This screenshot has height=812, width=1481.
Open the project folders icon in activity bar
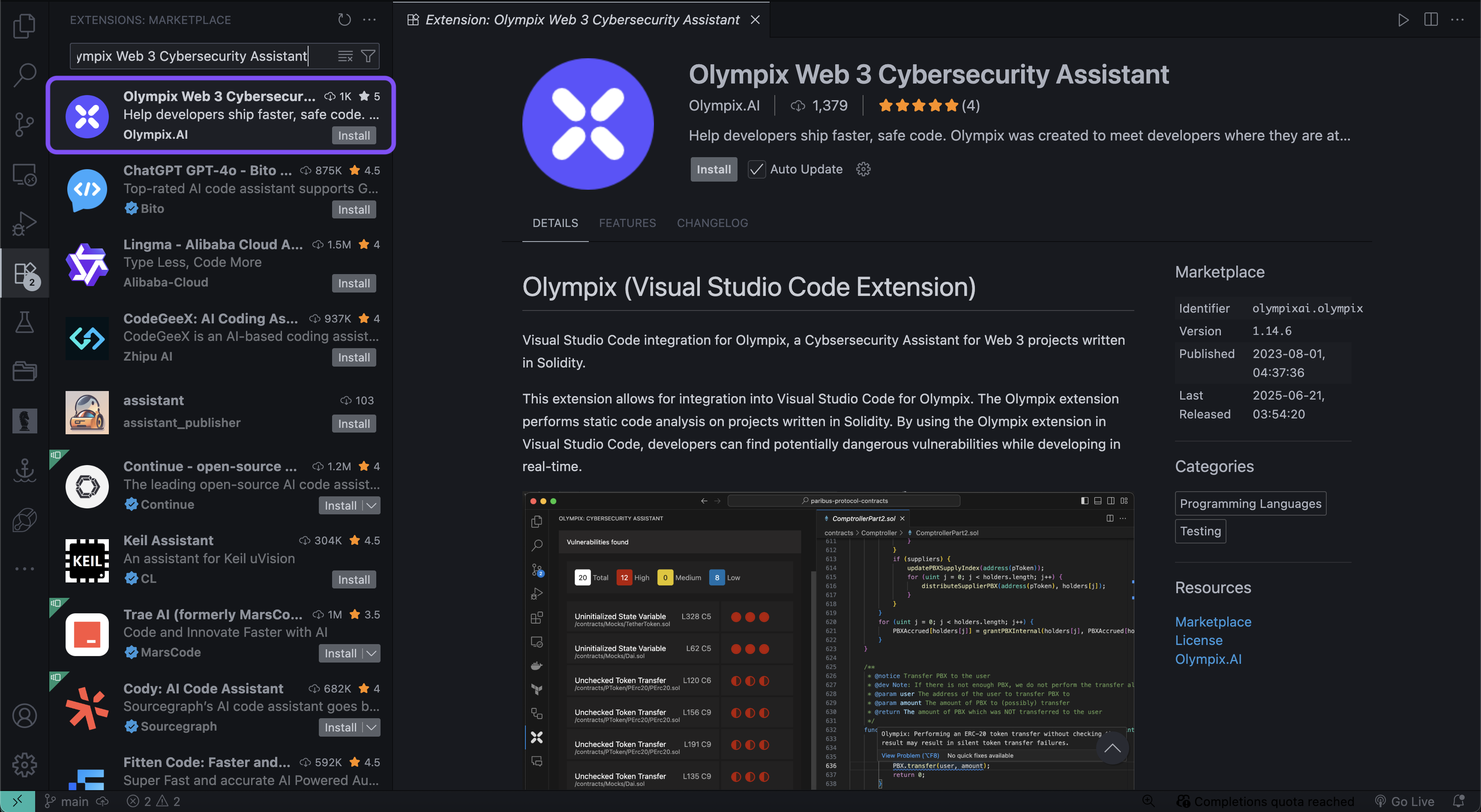tap(24, 371)
